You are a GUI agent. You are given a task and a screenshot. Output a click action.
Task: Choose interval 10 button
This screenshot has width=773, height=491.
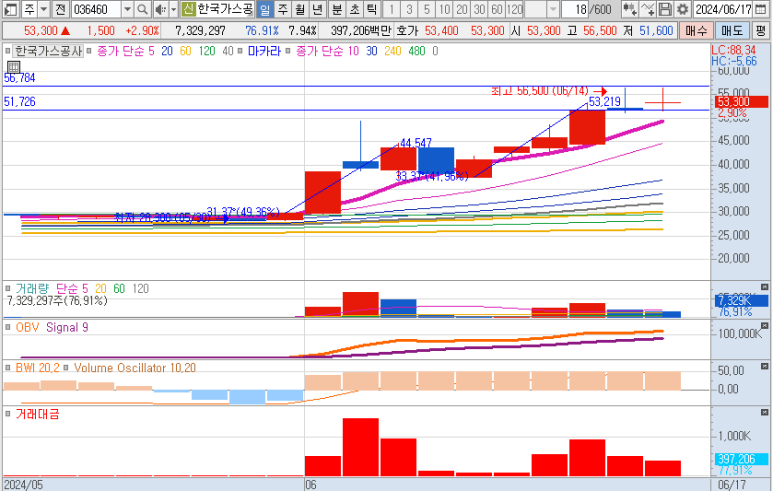point(444,9)
